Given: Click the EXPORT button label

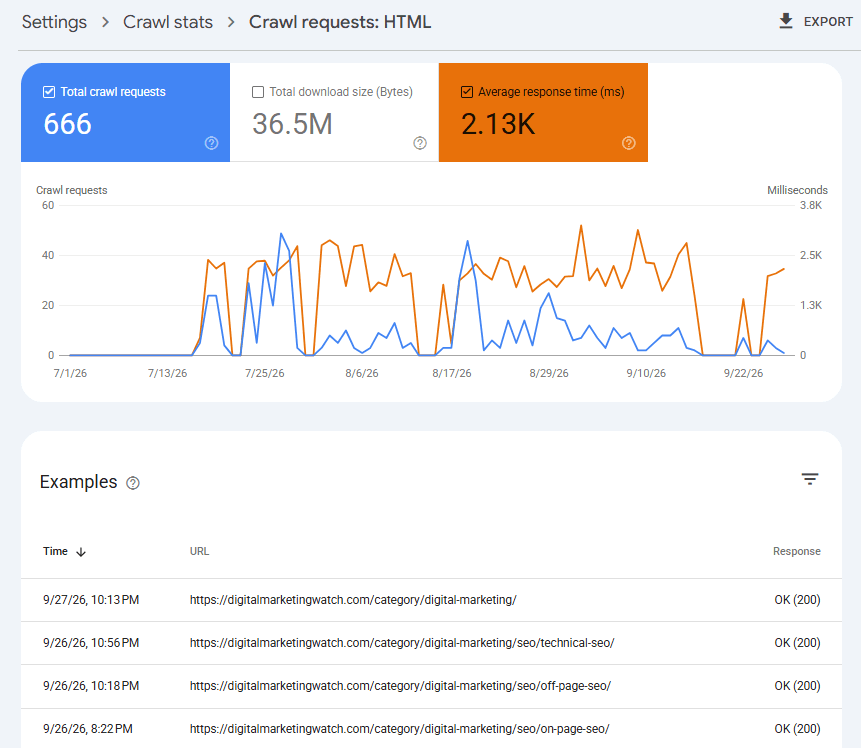Looking at the screenshot, I should (x=828, y=22).
